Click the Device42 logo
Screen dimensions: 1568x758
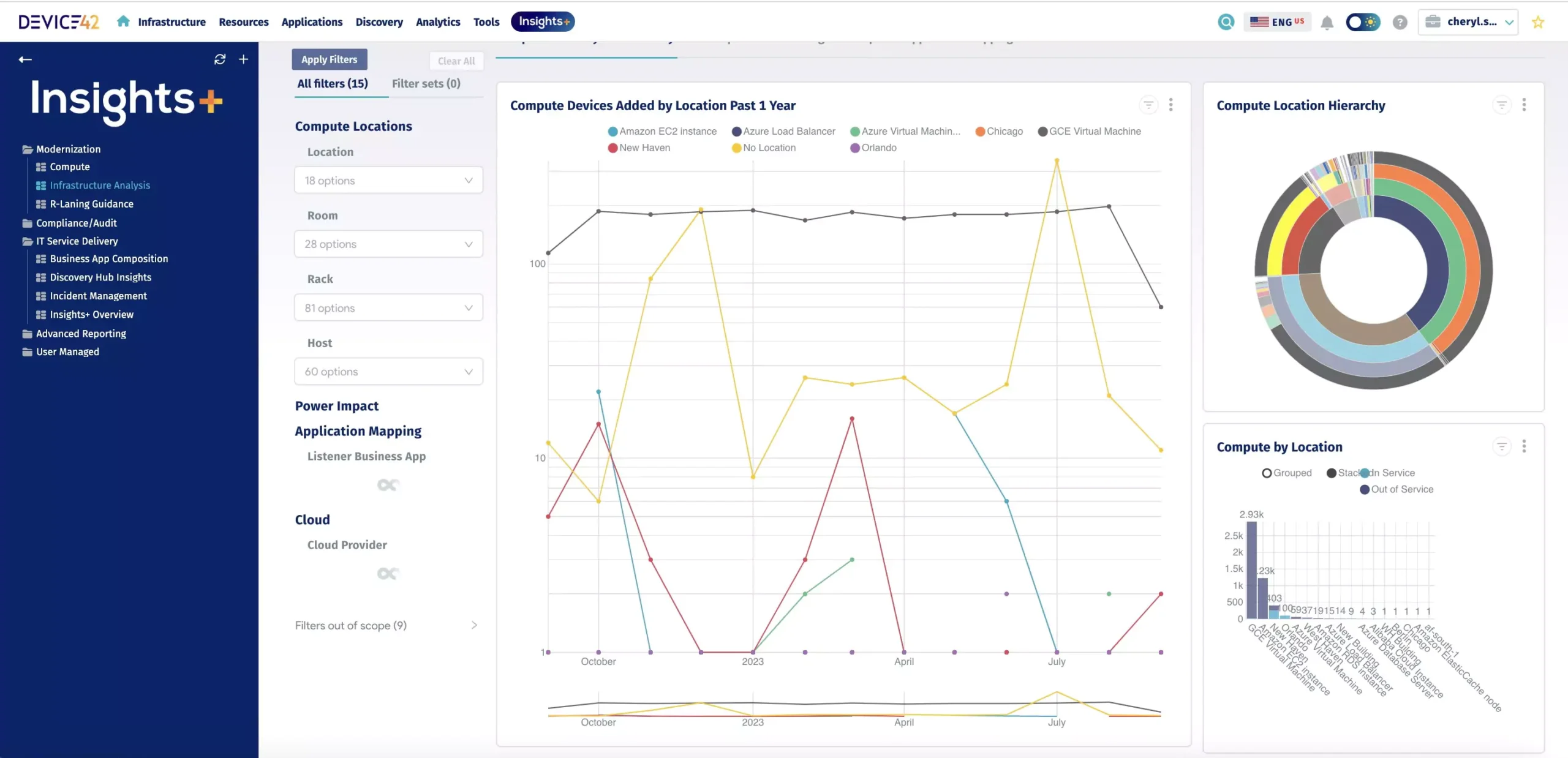pyautogui.click(x=59, y=22)
